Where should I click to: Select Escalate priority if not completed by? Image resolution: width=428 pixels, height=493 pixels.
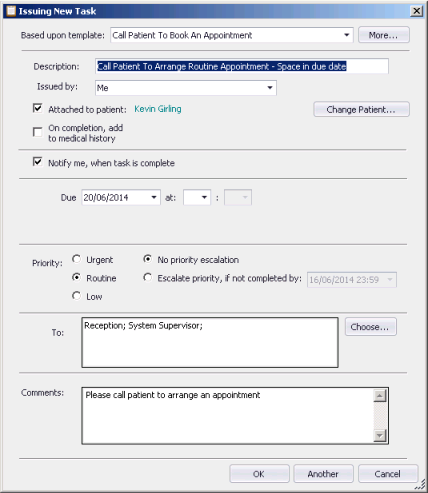coord(147,277)
